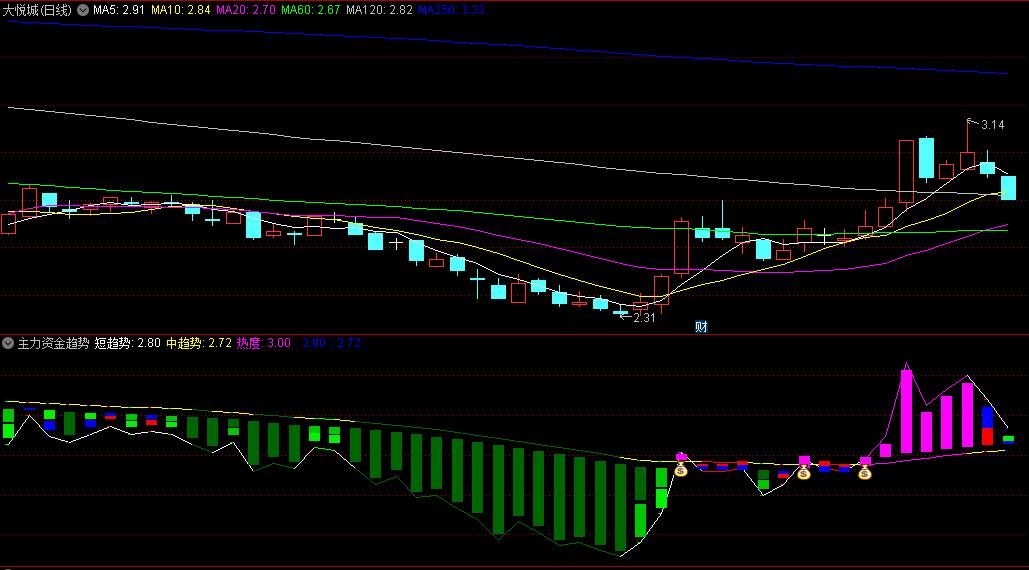Select the MA250: 3.33 indicator label

[x=452, y=10]
